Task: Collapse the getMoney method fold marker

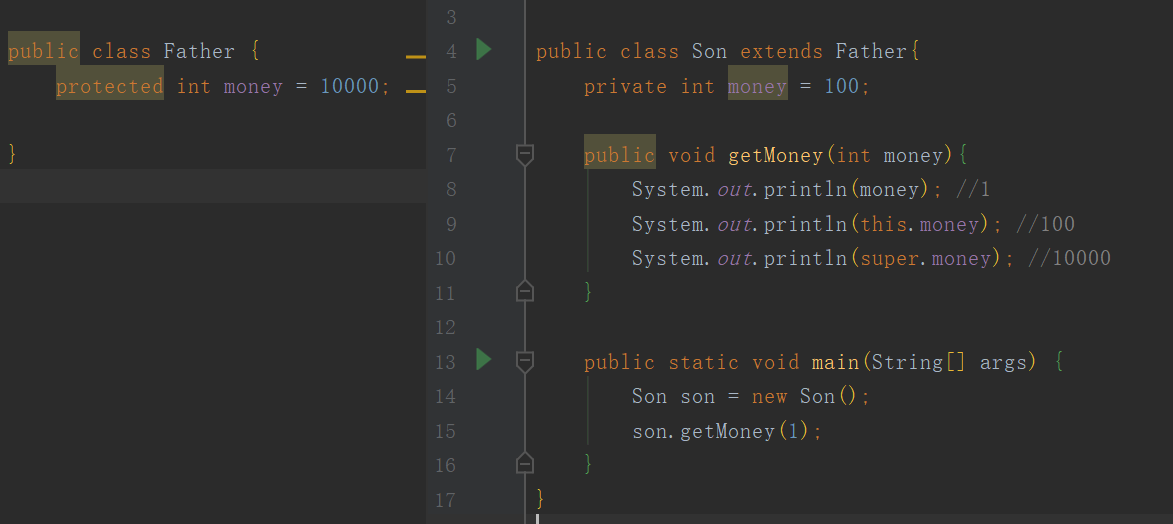Action: 525,155
